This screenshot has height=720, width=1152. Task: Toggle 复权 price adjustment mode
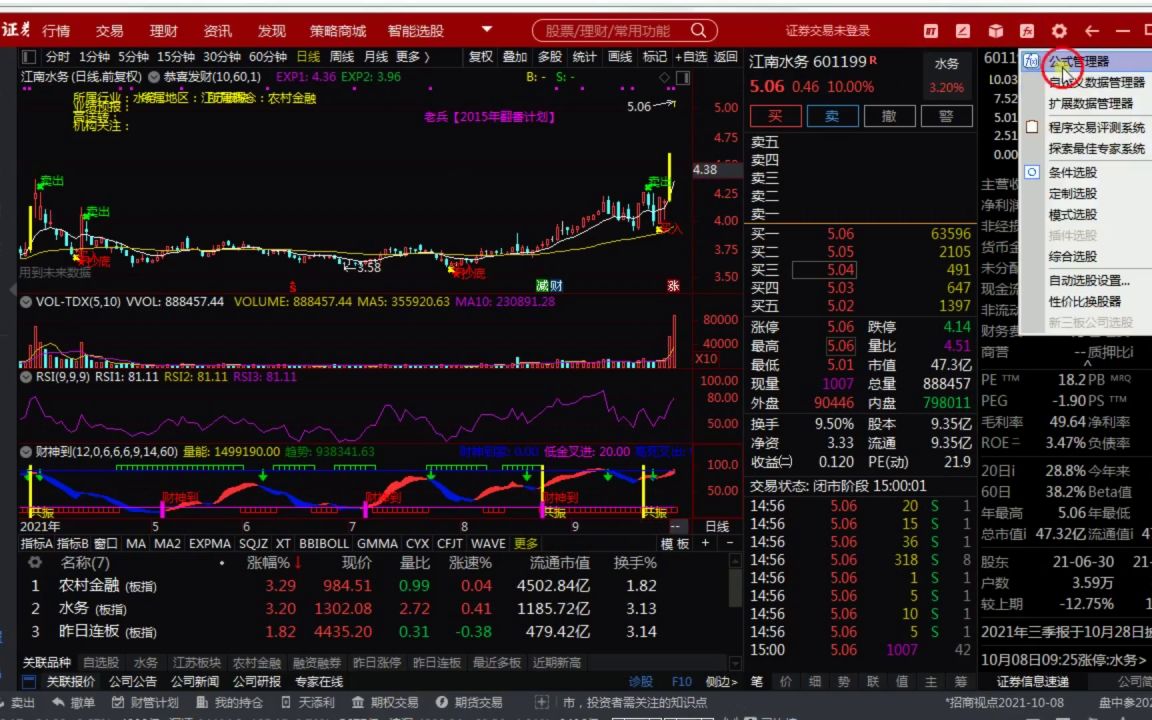tap(482, 57)
